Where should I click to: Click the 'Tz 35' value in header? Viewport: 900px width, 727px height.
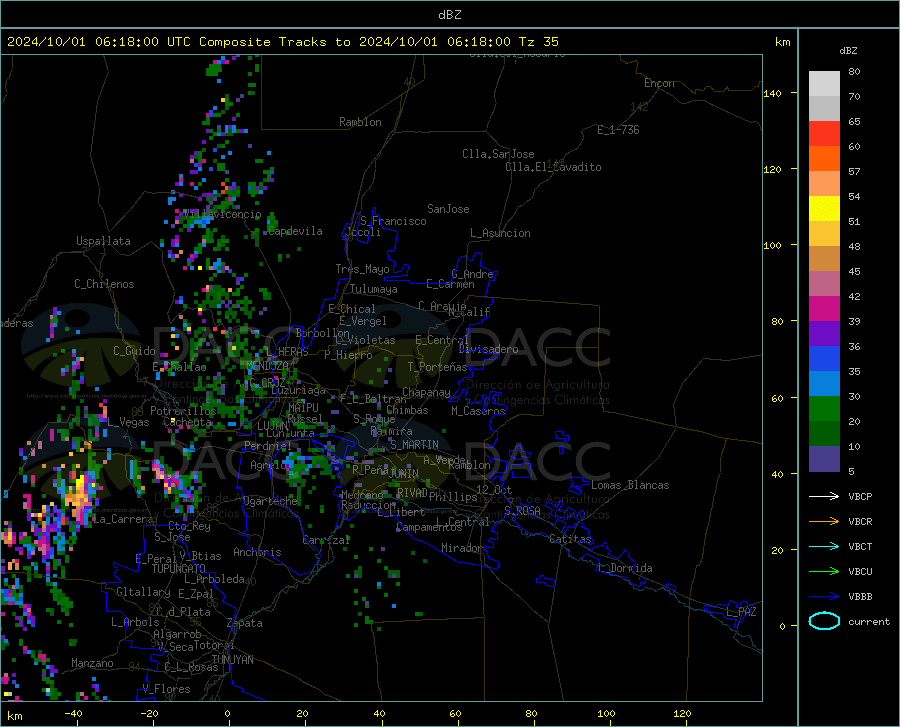click(538, 42)
